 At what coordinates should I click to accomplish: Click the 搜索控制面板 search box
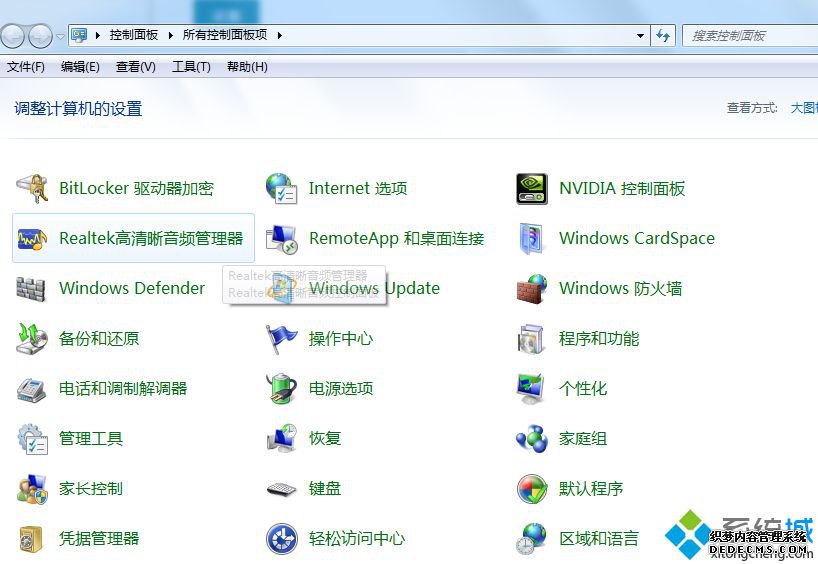750,35
